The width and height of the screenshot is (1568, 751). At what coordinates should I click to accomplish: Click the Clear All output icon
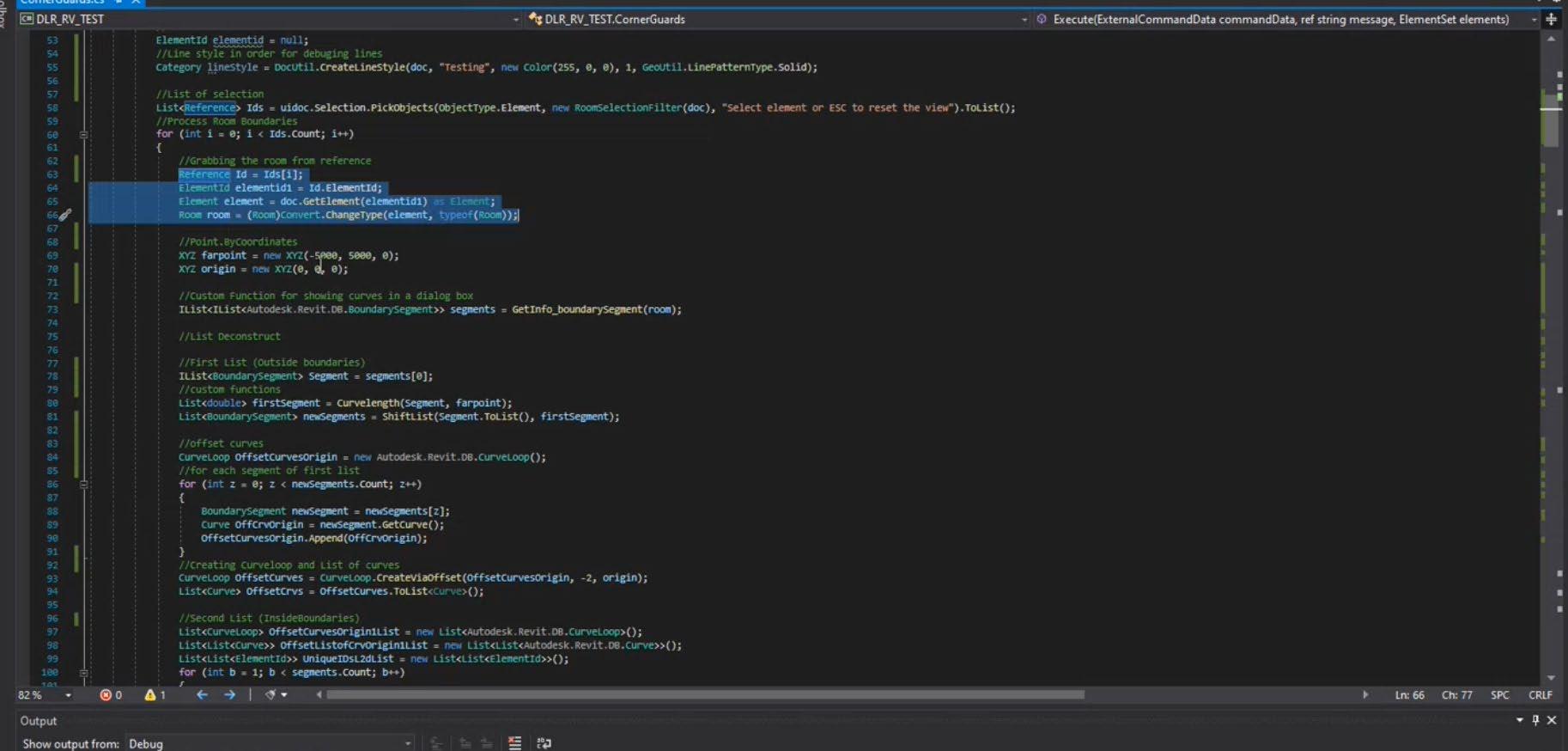(x=514, y=743)
